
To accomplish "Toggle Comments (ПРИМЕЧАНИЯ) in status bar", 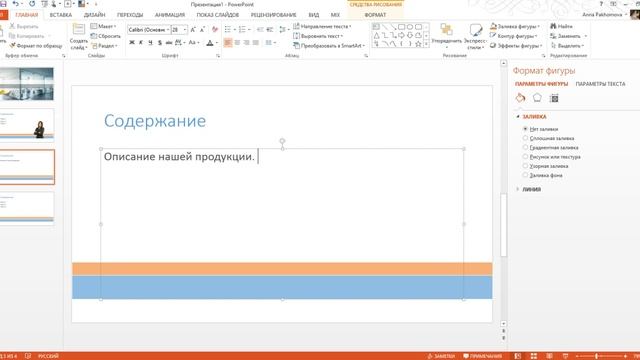I will (482, 356).
